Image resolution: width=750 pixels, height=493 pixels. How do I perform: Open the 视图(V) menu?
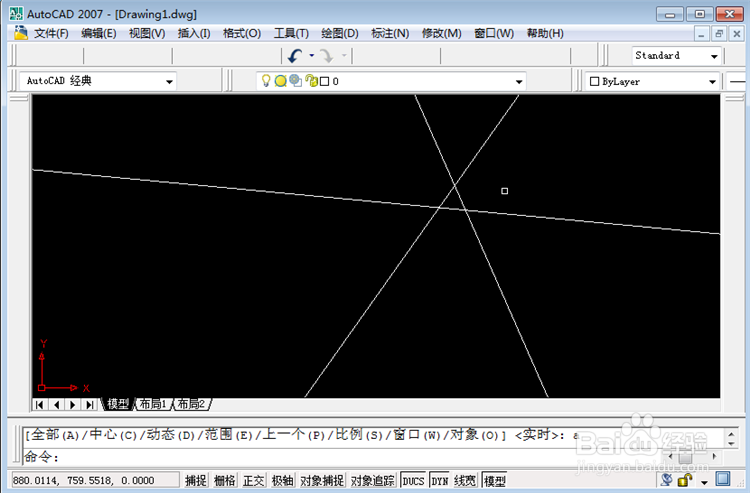147,33
